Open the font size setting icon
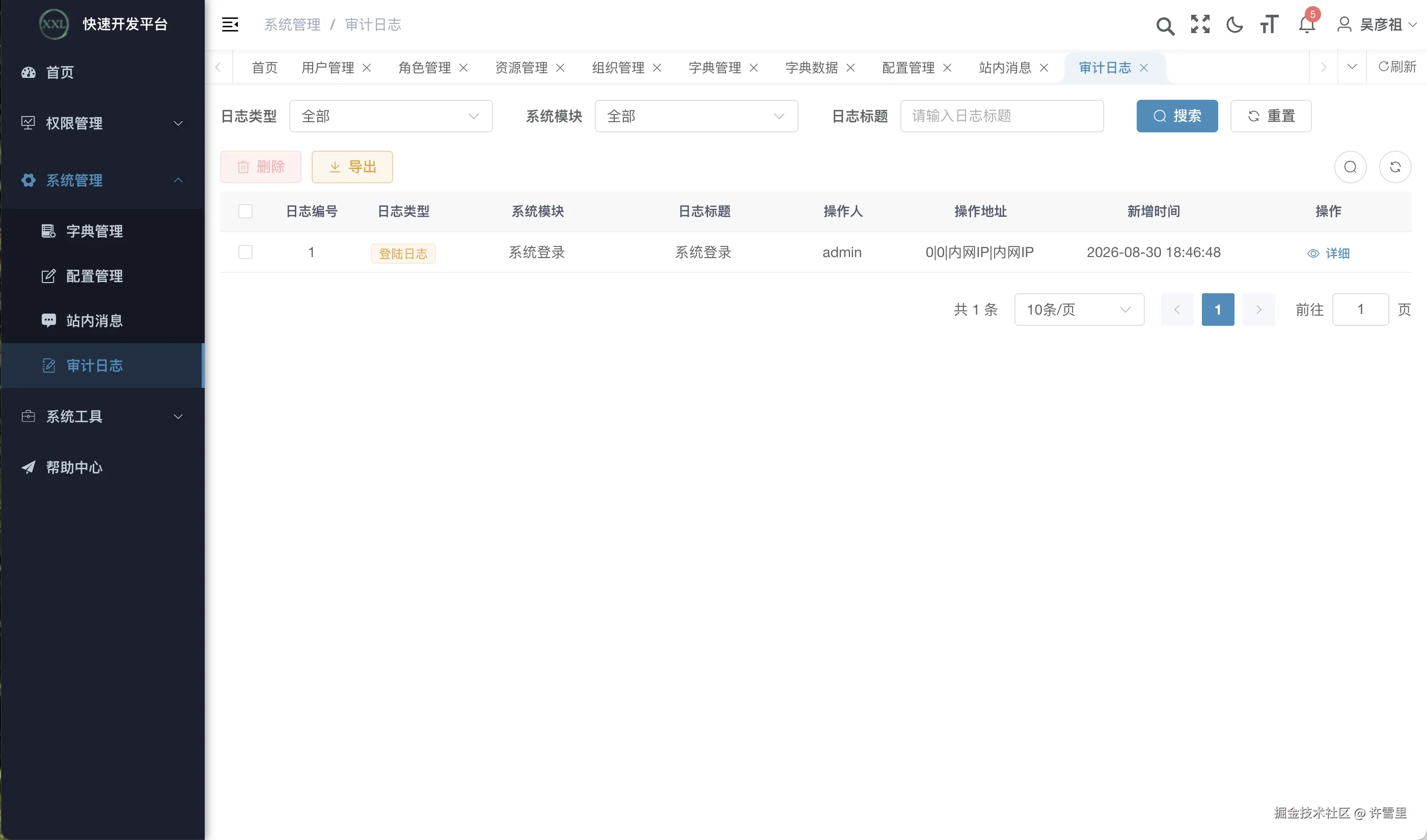Image resolution: width=1427 pixels, height=840 pixels. (x=1269, y=24)
